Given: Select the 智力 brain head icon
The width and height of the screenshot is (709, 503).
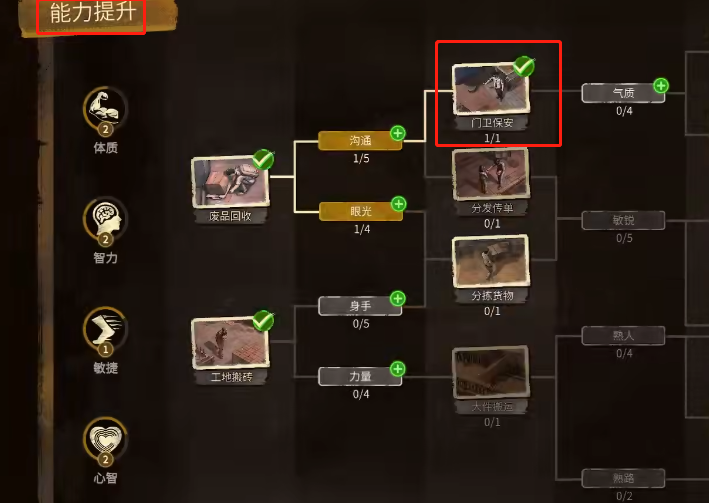Looking at the screenshot, I should point(105,219).
